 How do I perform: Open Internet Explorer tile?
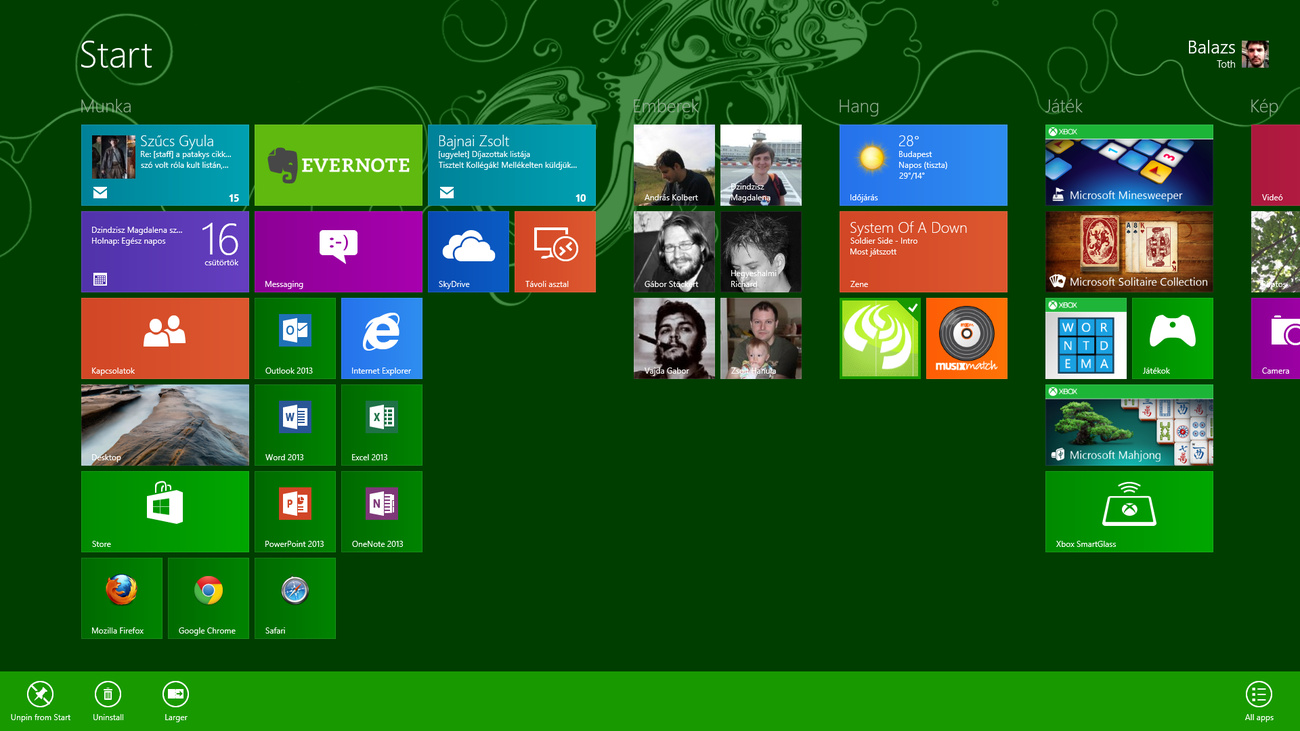point(381,338)
